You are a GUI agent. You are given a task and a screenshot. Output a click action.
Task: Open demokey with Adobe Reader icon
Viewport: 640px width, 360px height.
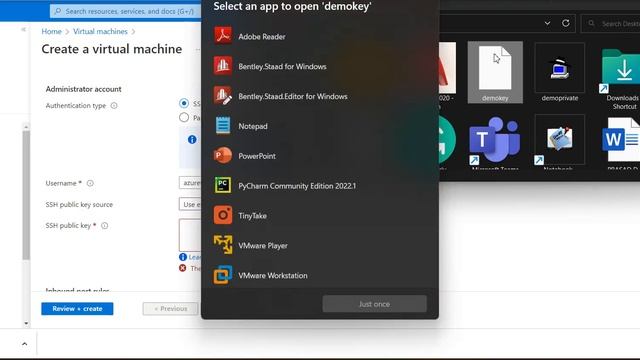tap(223, 36)
